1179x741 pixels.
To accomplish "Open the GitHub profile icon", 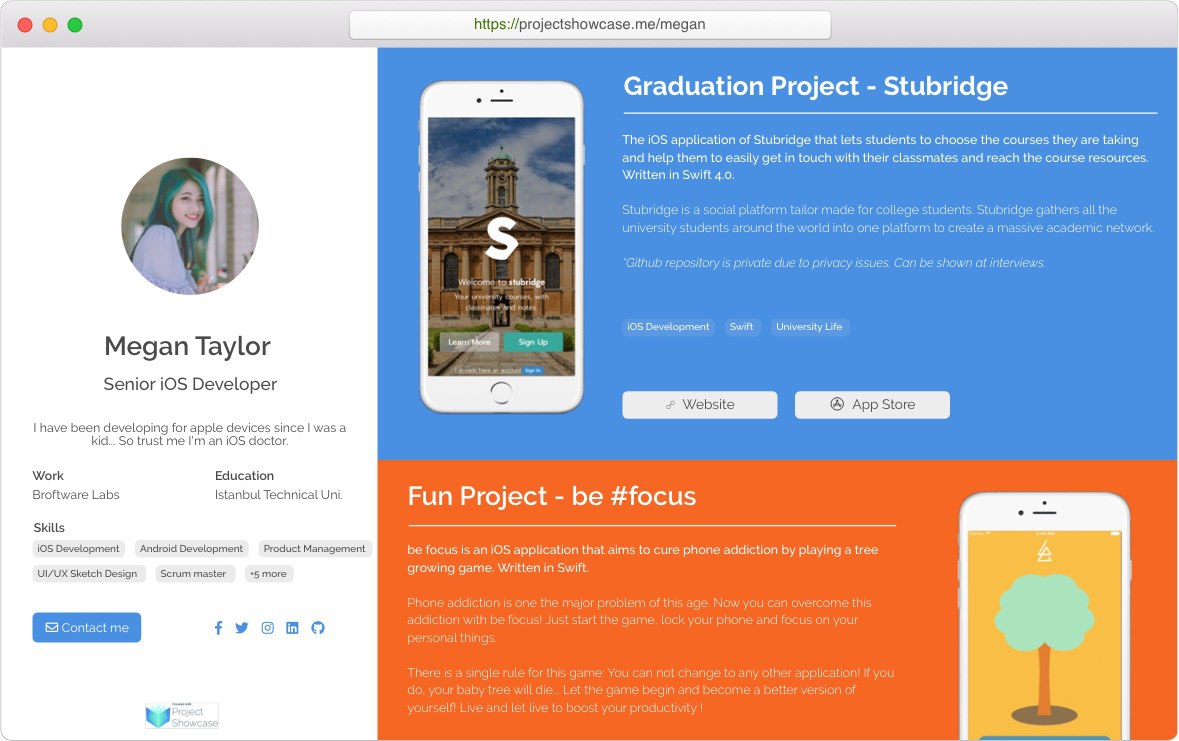I will click(318, 627).
